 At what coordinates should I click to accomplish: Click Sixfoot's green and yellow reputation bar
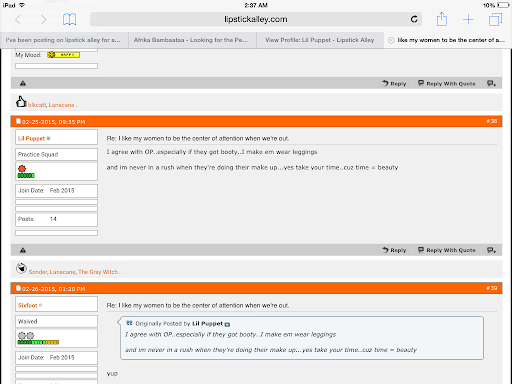click(x=38, y=342)
